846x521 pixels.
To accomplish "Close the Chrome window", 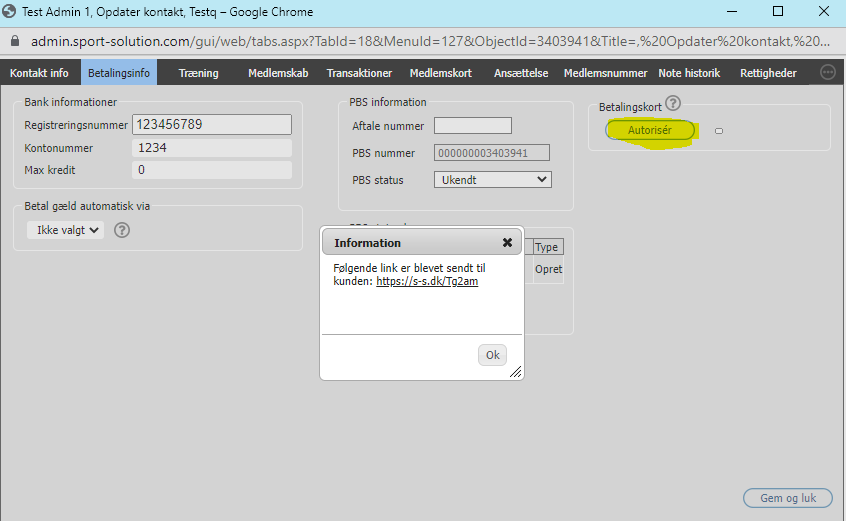I will click(x=823, y=11).
